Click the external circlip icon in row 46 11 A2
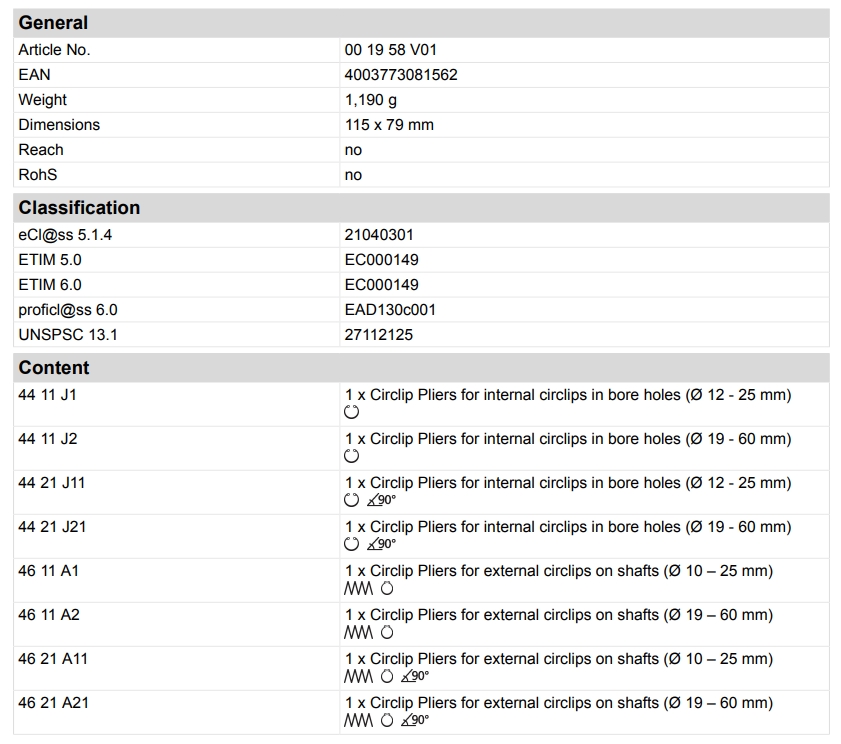 [387, 632]
